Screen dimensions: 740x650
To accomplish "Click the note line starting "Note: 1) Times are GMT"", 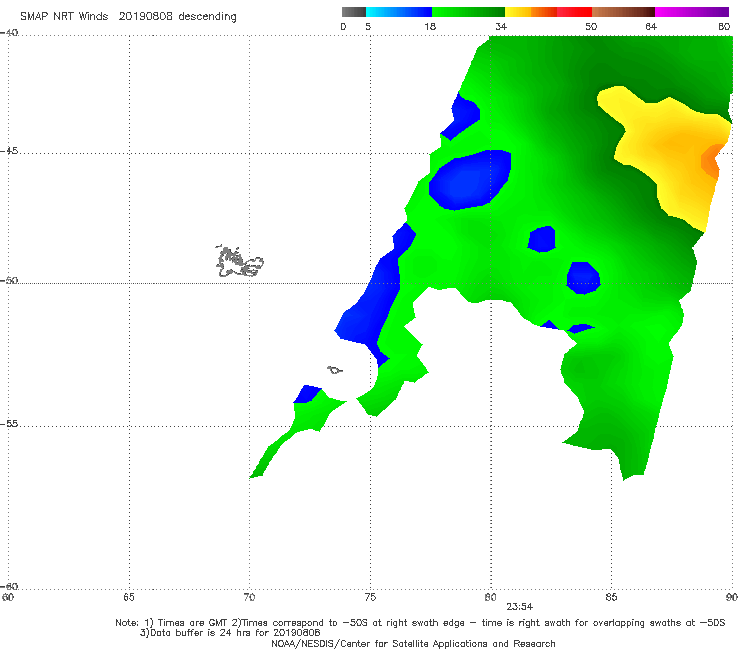I will pyautogui.click(x=420, y=623).
